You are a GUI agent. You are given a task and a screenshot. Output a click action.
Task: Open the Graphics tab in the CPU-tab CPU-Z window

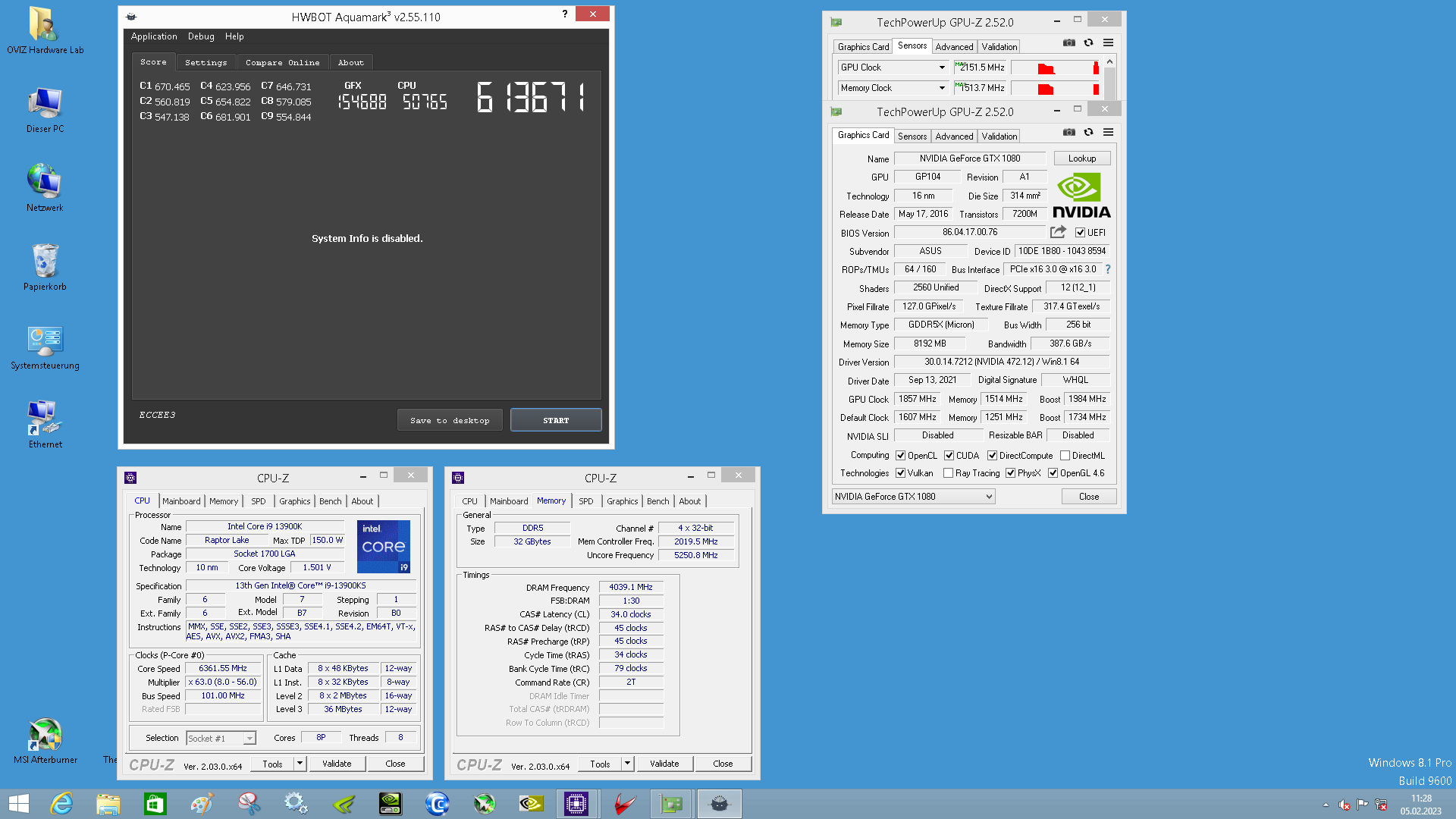click(295, 501)
